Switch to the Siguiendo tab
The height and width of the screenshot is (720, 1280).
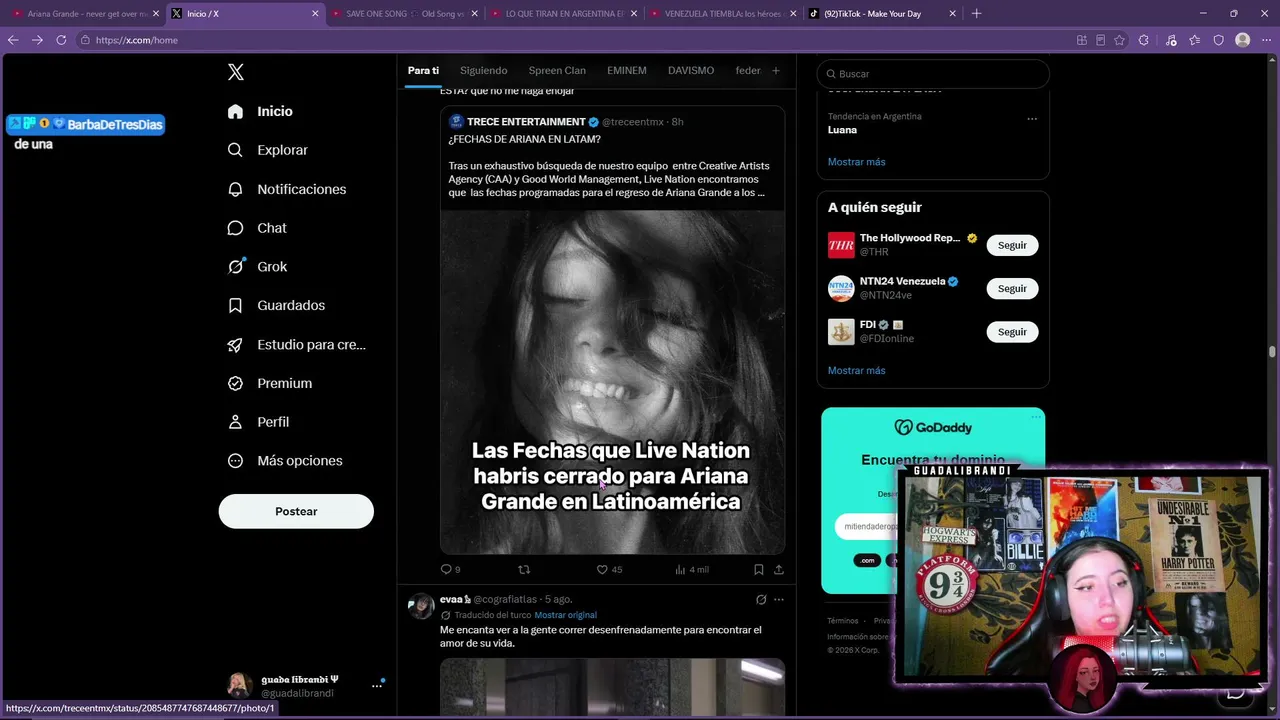point(484,71)
